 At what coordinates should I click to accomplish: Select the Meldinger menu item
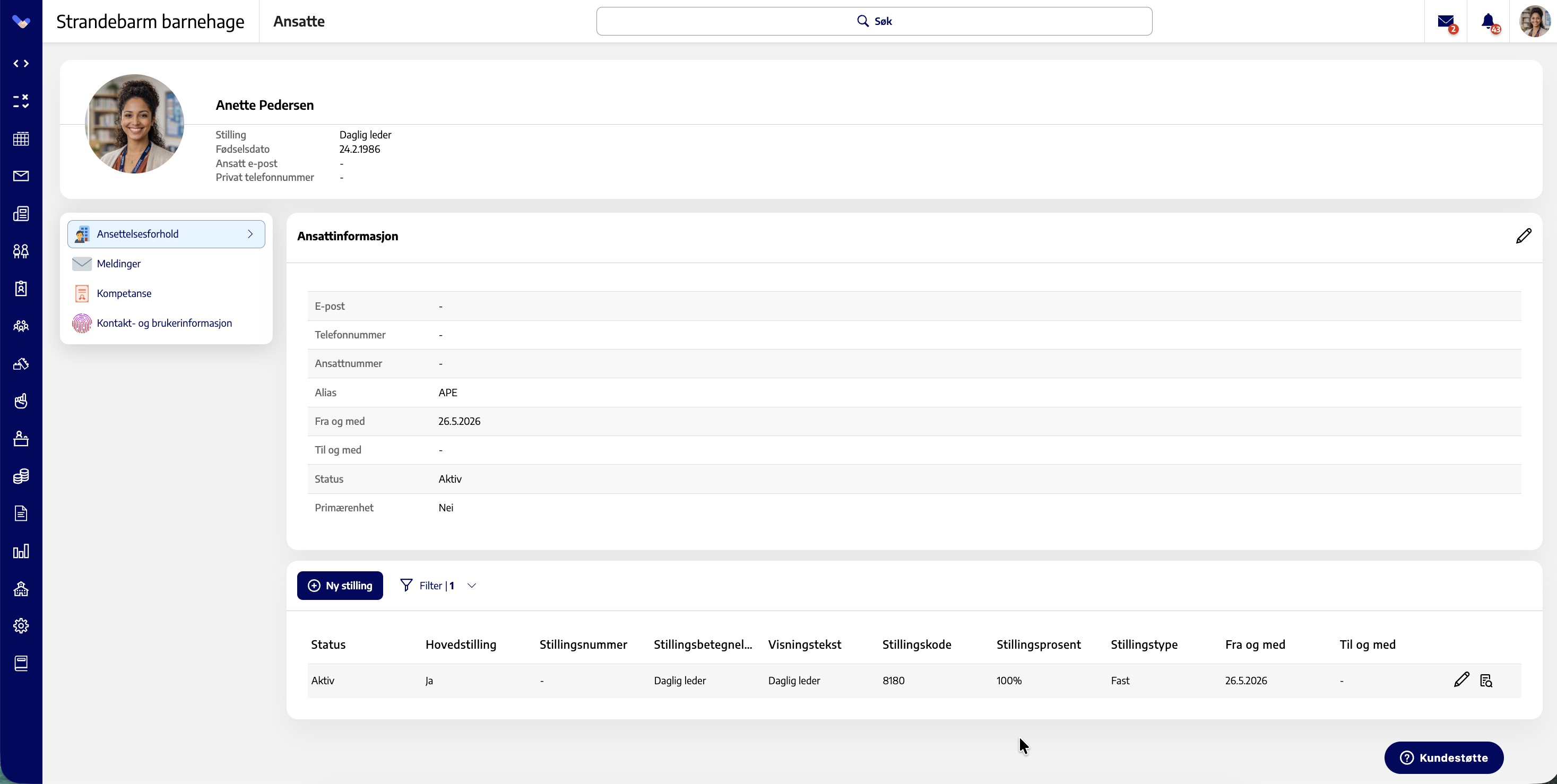click(x=118, y=263)
